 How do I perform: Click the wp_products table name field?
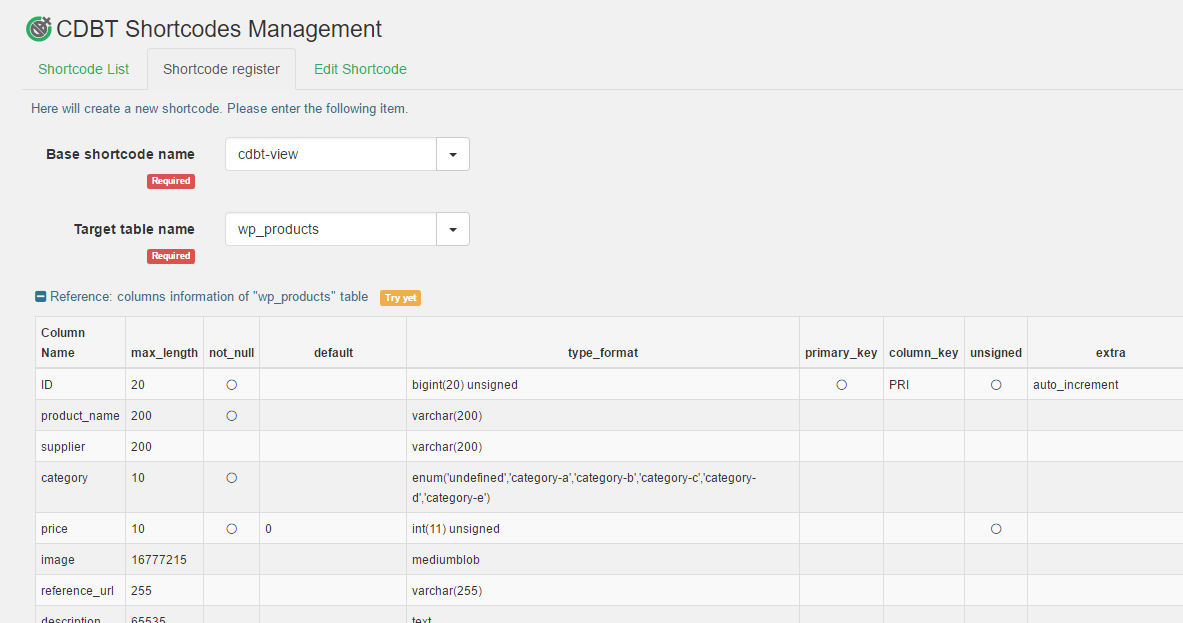[x=331, y=229]
